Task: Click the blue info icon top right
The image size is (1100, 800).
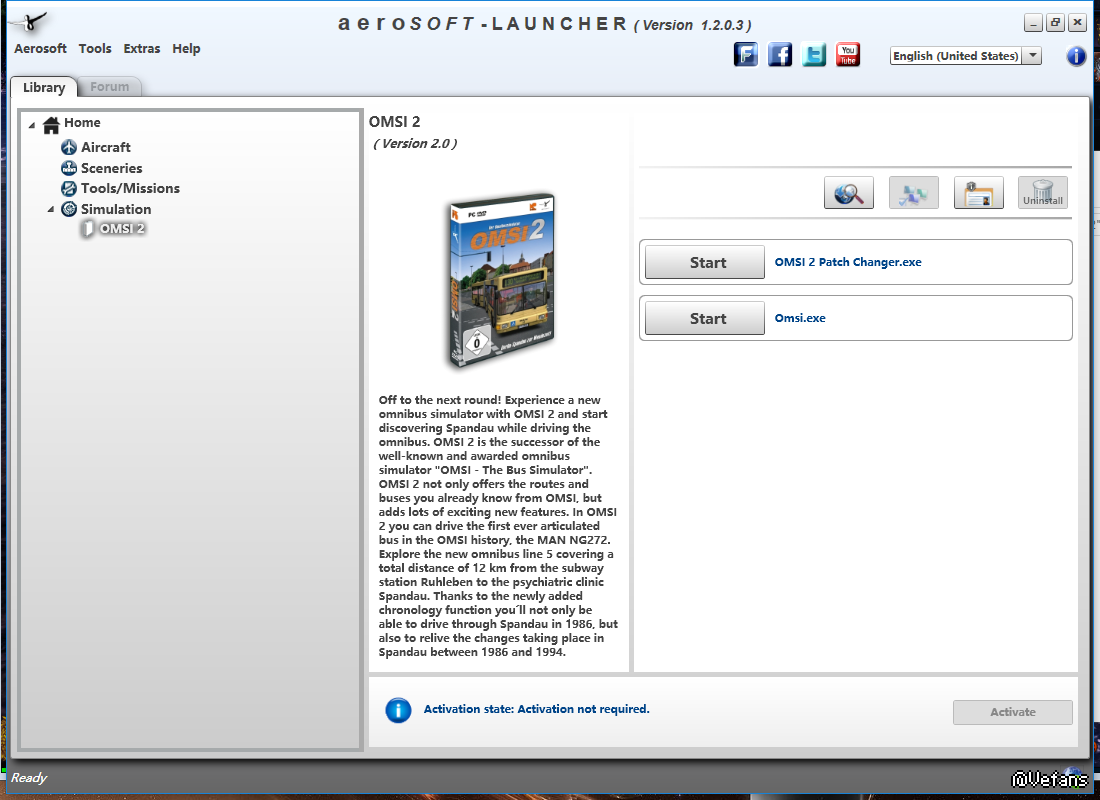Action: [x=1075, y=56]
